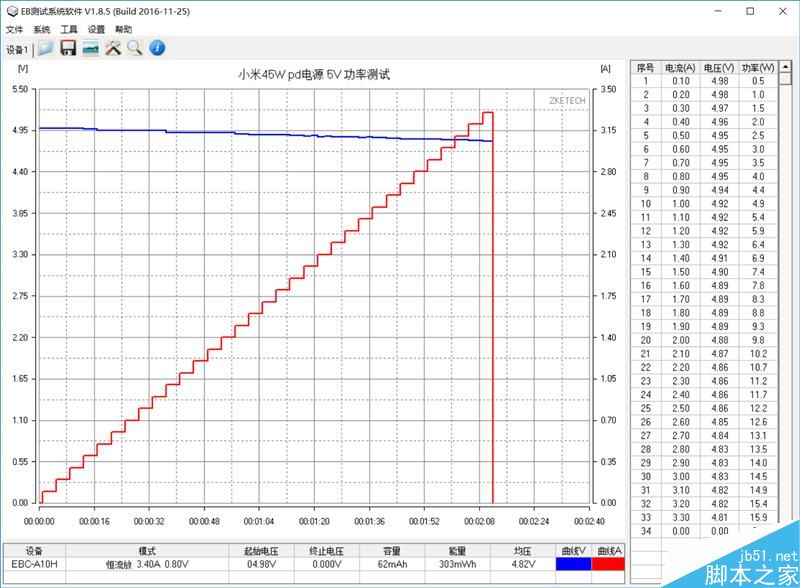Select data row 1 with 0.10 current
This screenshot has height=588, width=800.
(705, 81)
